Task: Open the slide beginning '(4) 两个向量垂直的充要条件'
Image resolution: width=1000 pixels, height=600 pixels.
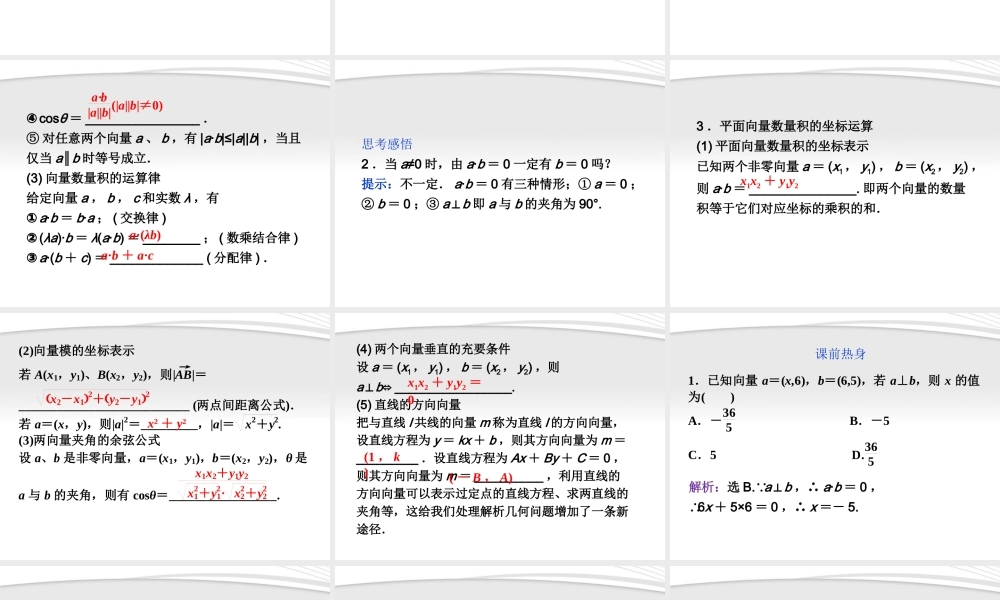Action: tap(499, 436)
